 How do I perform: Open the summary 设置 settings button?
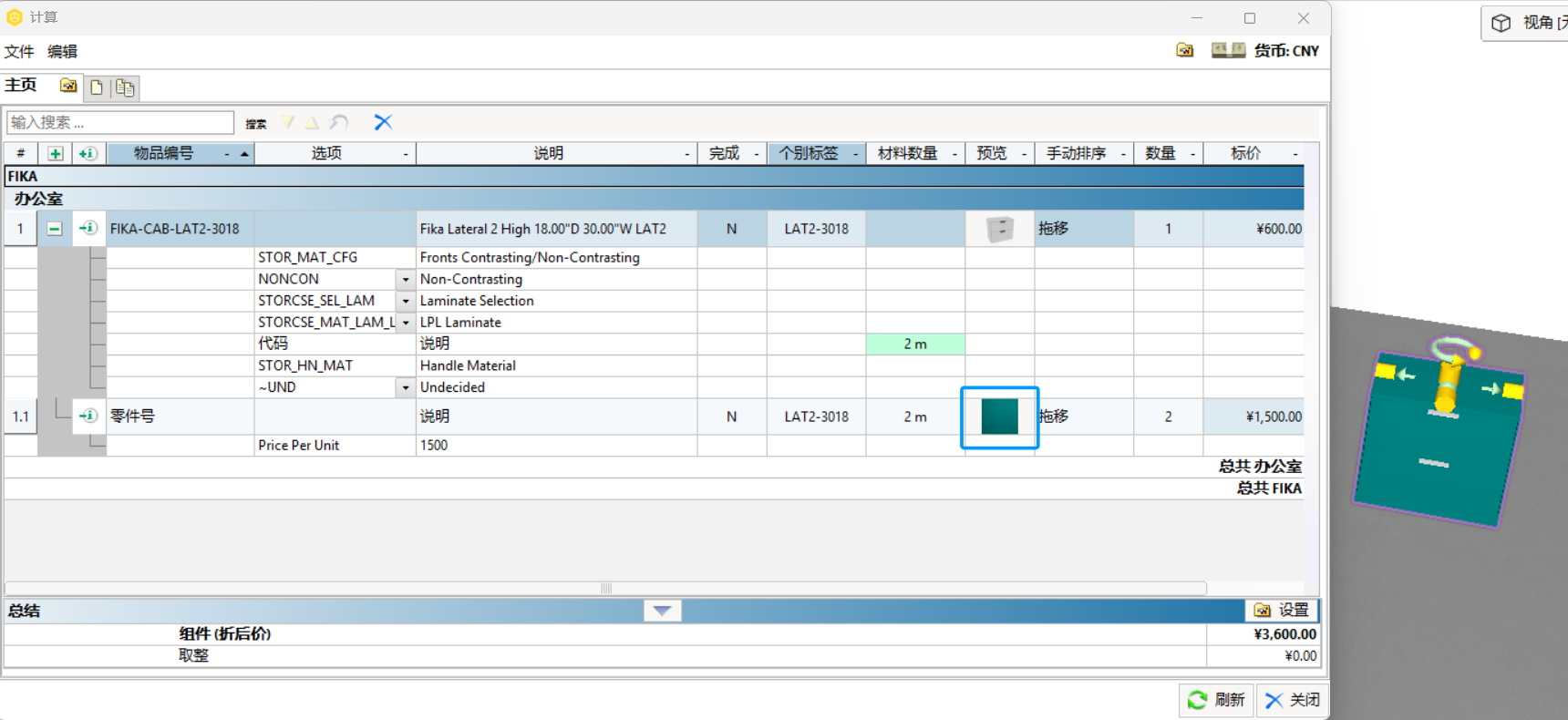(x=1282, y=611)
